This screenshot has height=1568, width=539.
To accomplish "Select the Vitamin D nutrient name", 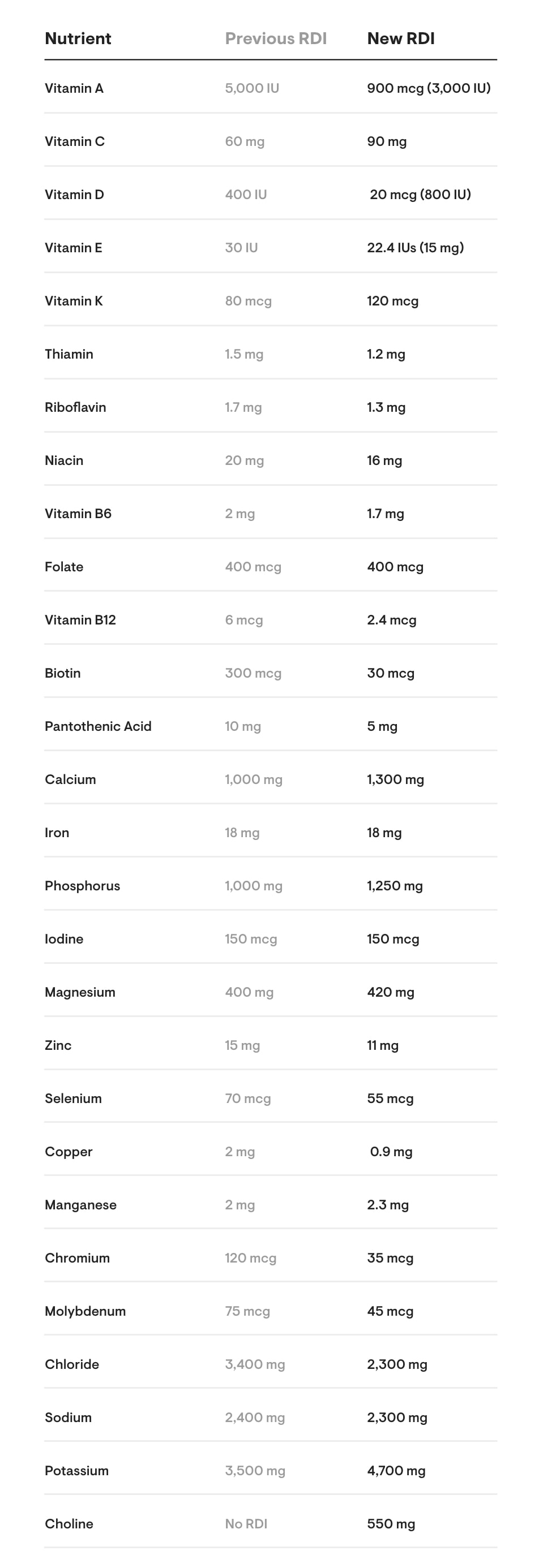I will tap(74, 195).
